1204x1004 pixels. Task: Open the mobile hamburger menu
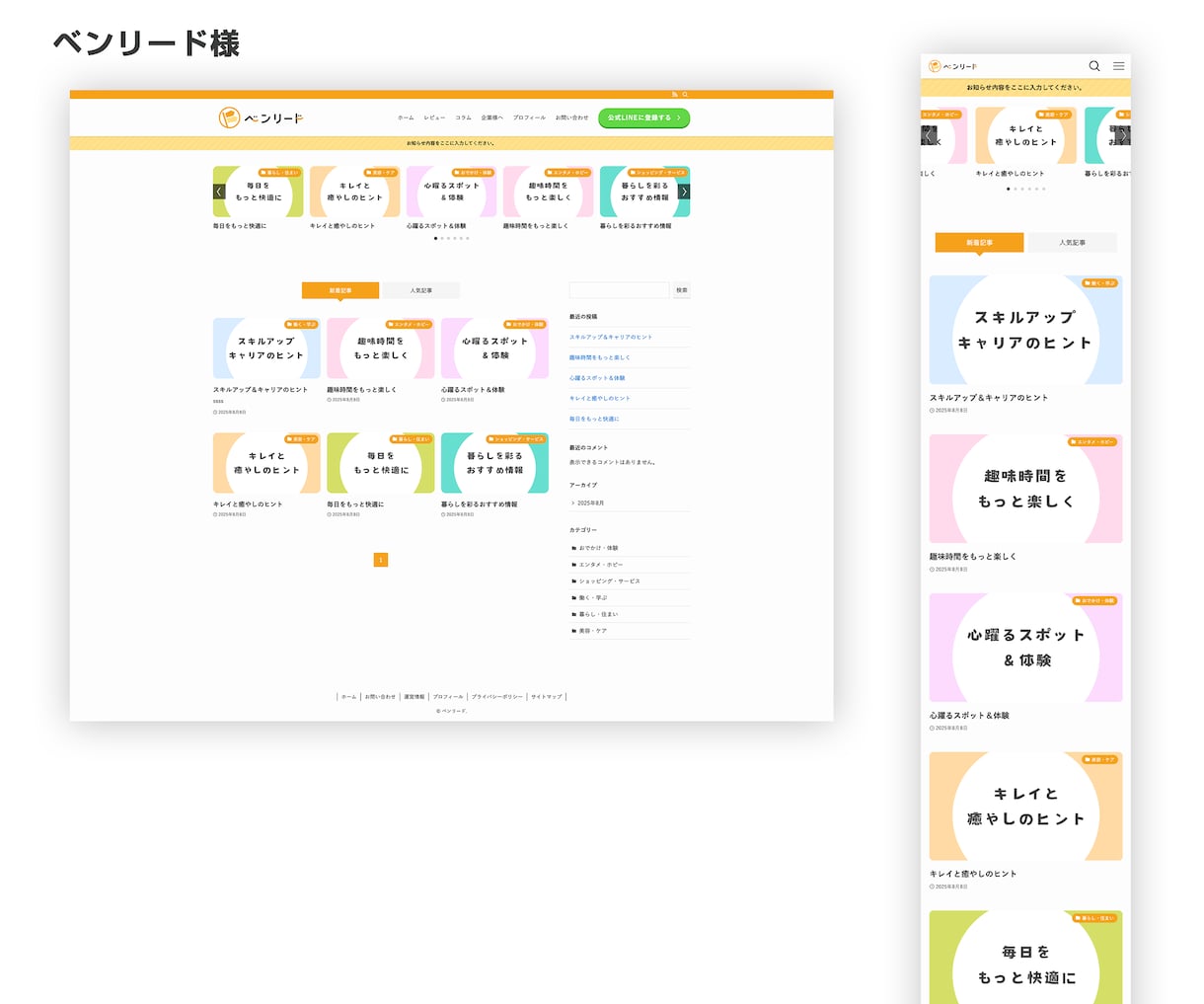(x=1118, y=66)
